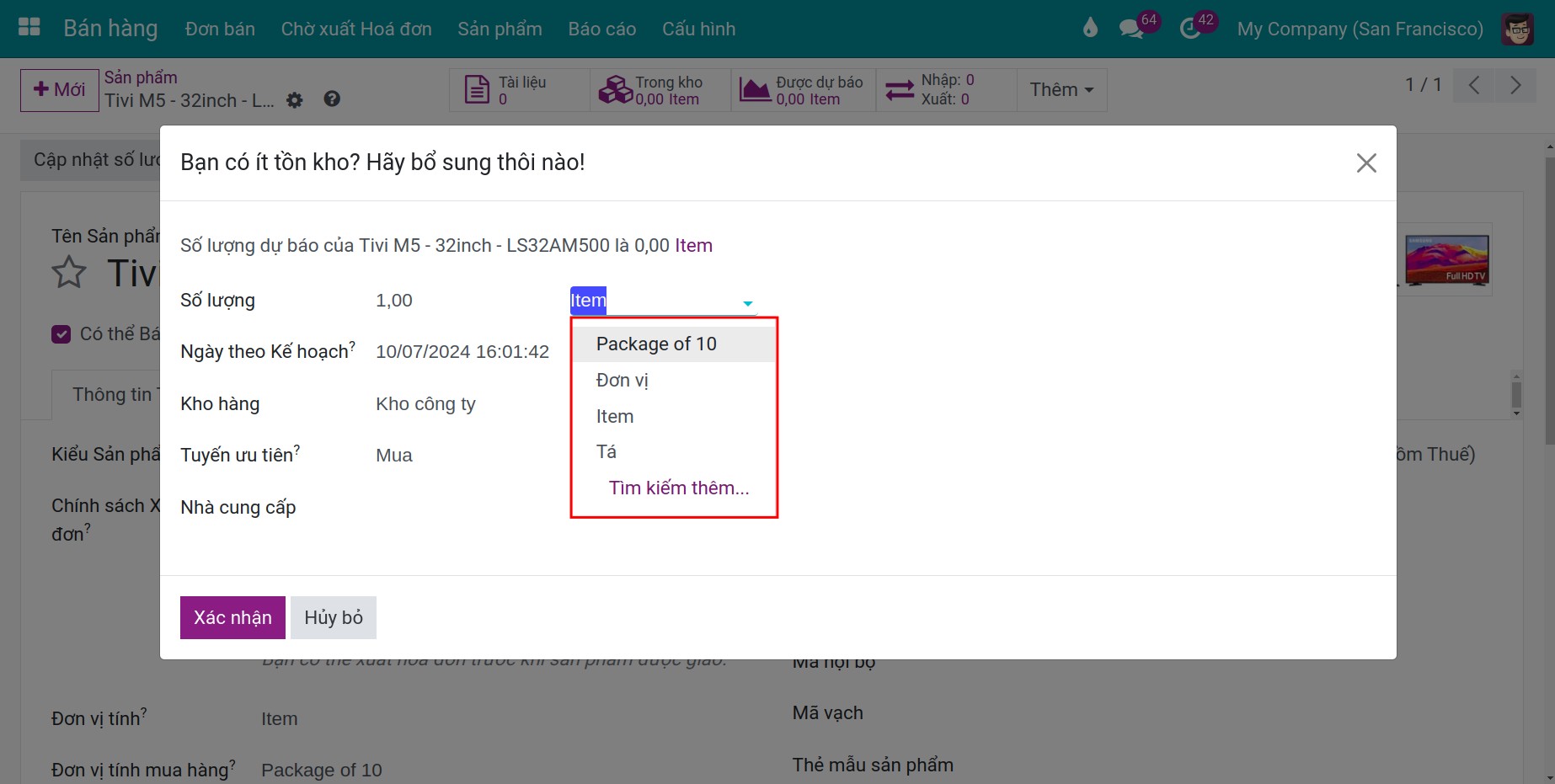Open the Đơn bán menu

click(x=220, y=29)
